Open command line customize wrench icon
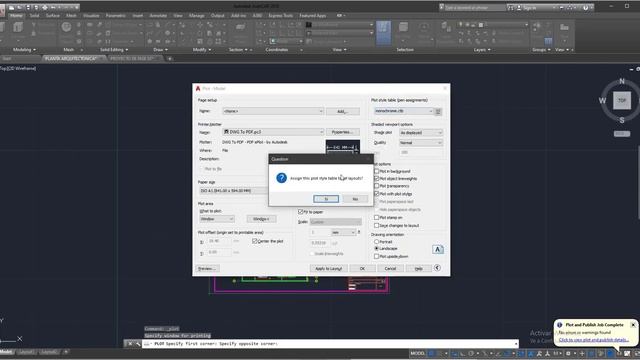This screenshot has width=640, height=360. tap(138, 344)
